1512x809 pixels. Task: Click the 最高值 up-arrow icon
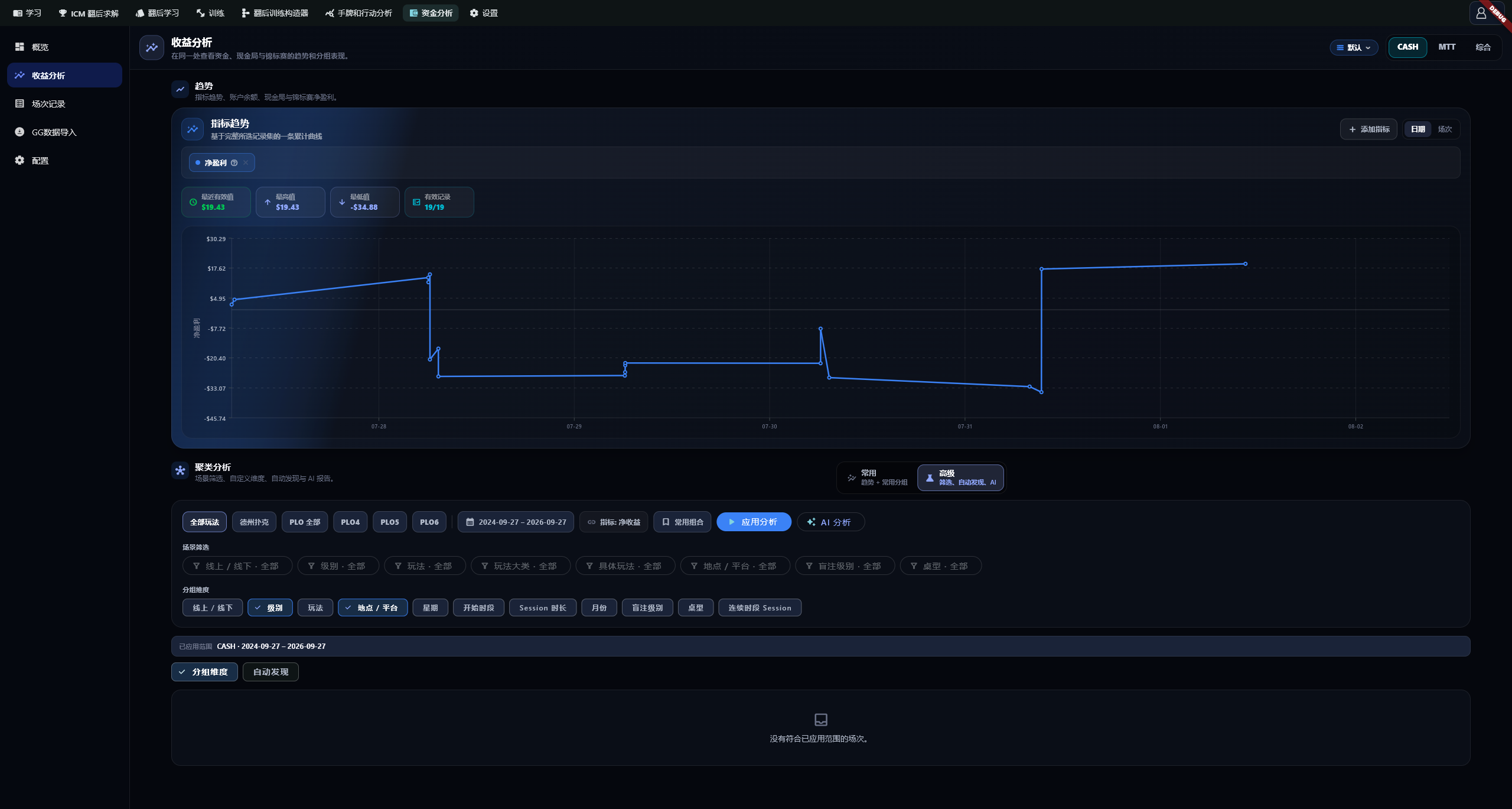click(x=268, y=202)
